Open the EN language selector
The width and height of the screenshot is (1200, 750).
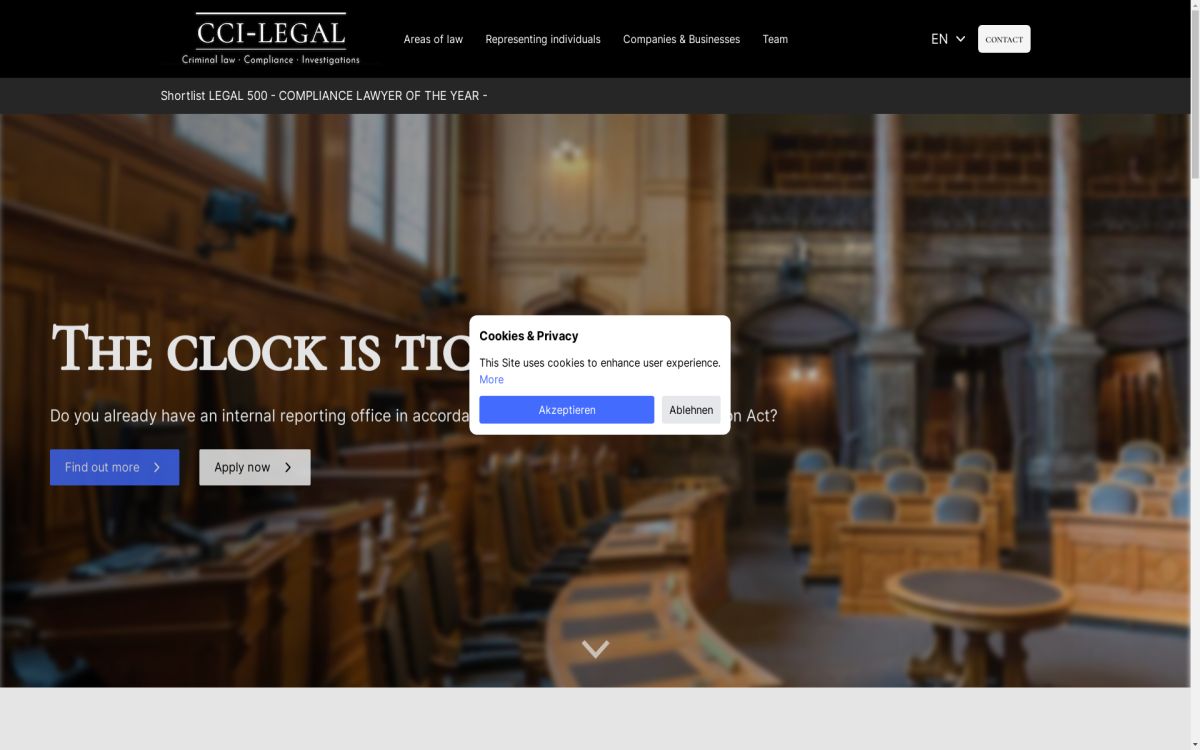(939, 39)
